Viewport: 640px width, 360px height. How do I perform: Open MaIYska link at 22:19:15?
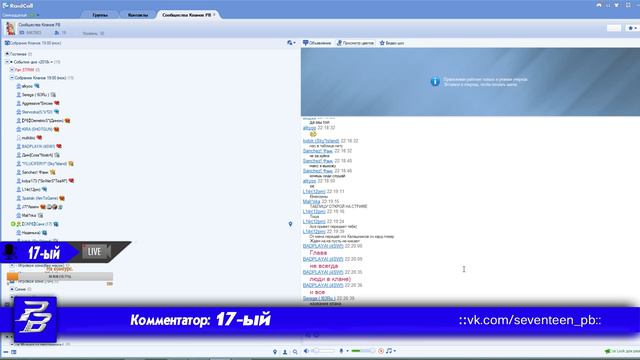click(311, 201)
